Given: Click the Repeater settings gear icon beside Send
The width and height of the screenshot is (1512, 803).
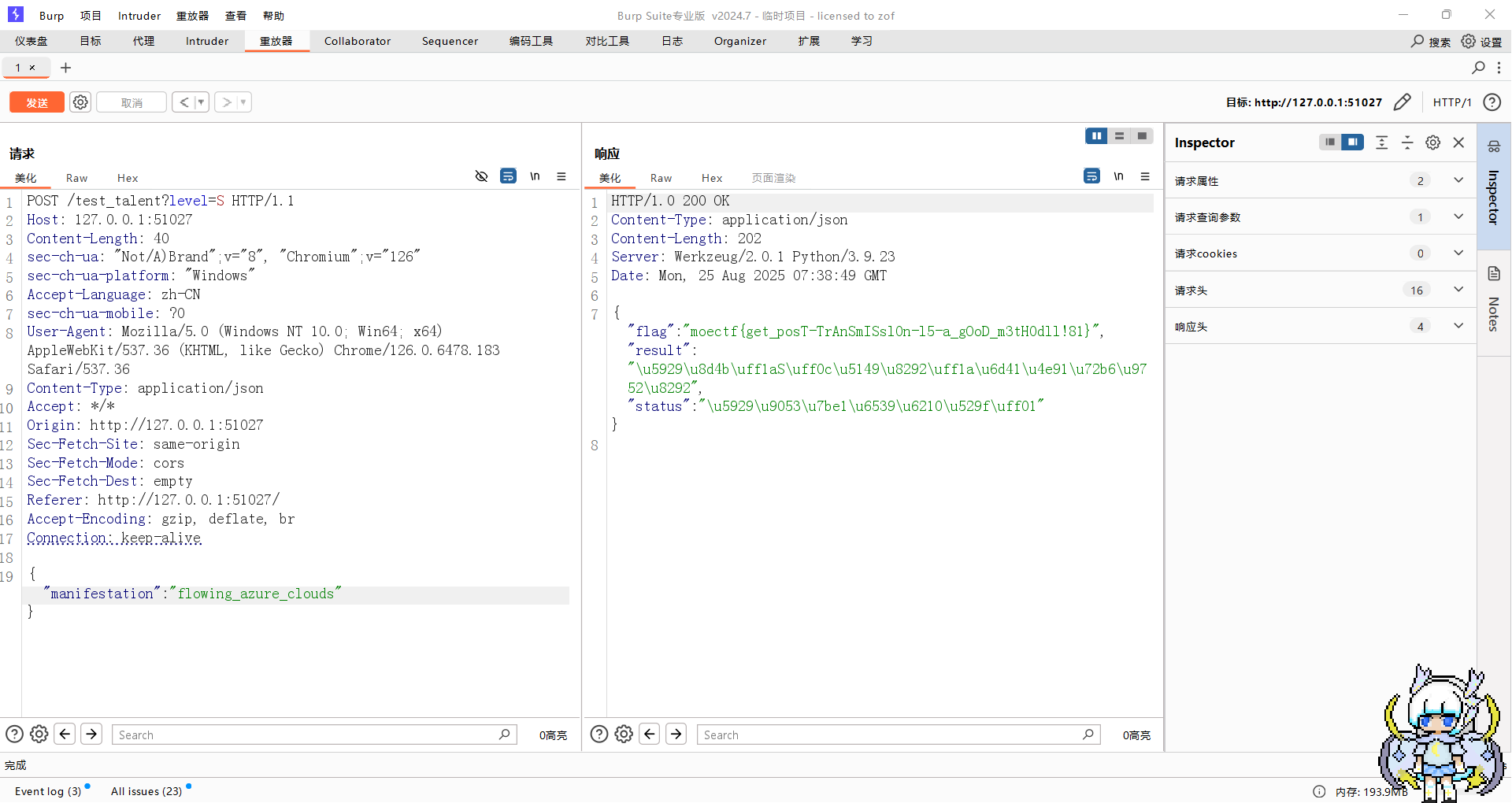Looking at the screenshot, I should click(x=80, y=102).
